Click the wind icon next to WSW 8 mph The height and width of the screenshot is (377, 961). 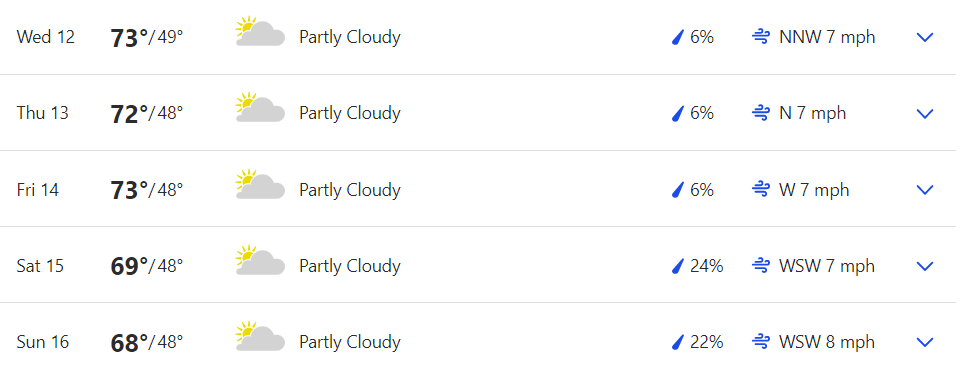(761, 342)
